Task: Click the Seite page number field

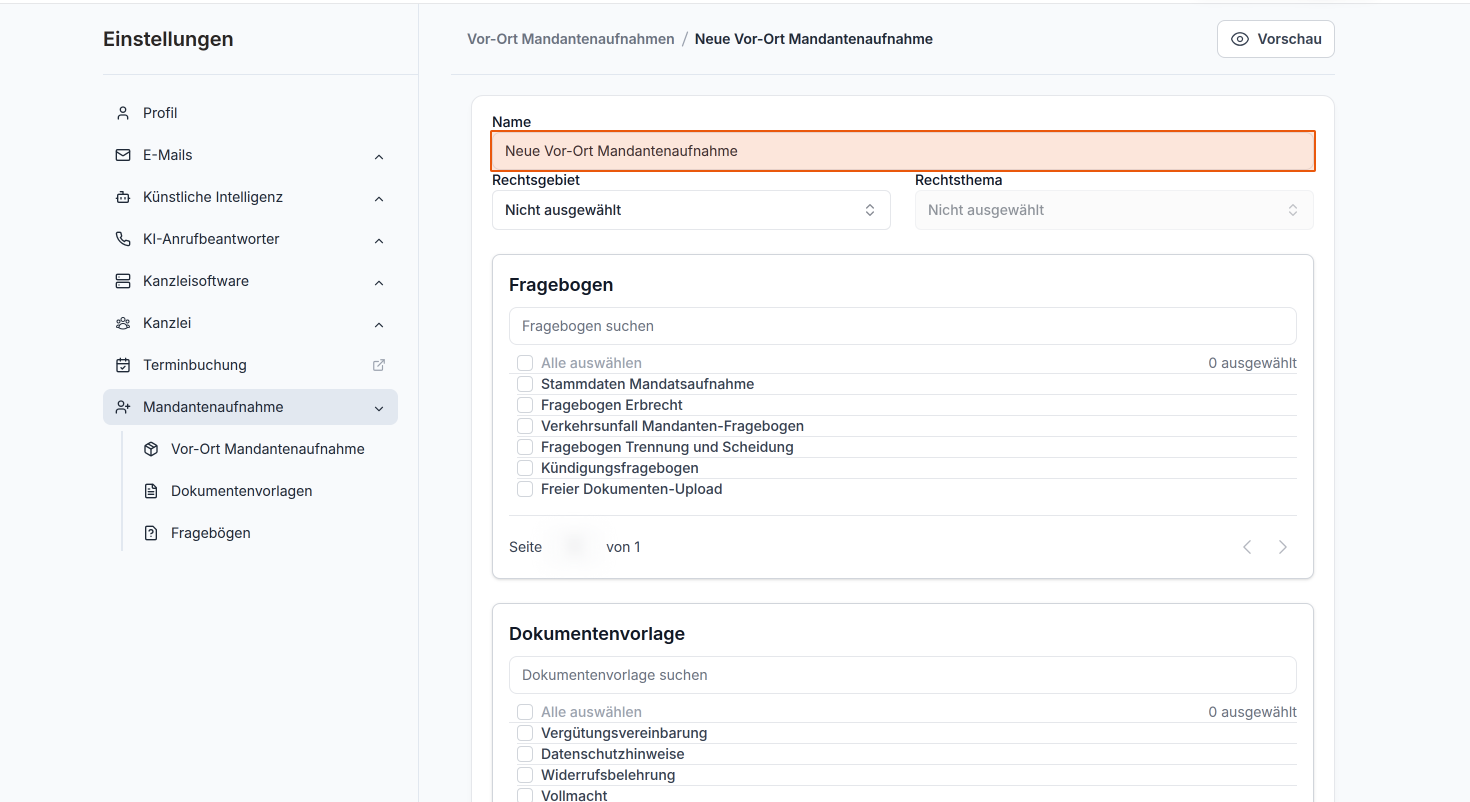Action: coord(574,547)
